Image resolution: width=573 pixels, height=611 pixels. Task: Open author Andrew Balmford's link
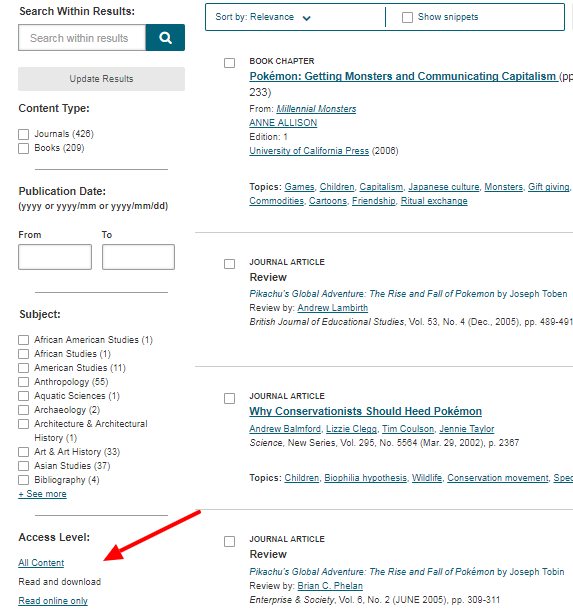click(x=285, y=429)
